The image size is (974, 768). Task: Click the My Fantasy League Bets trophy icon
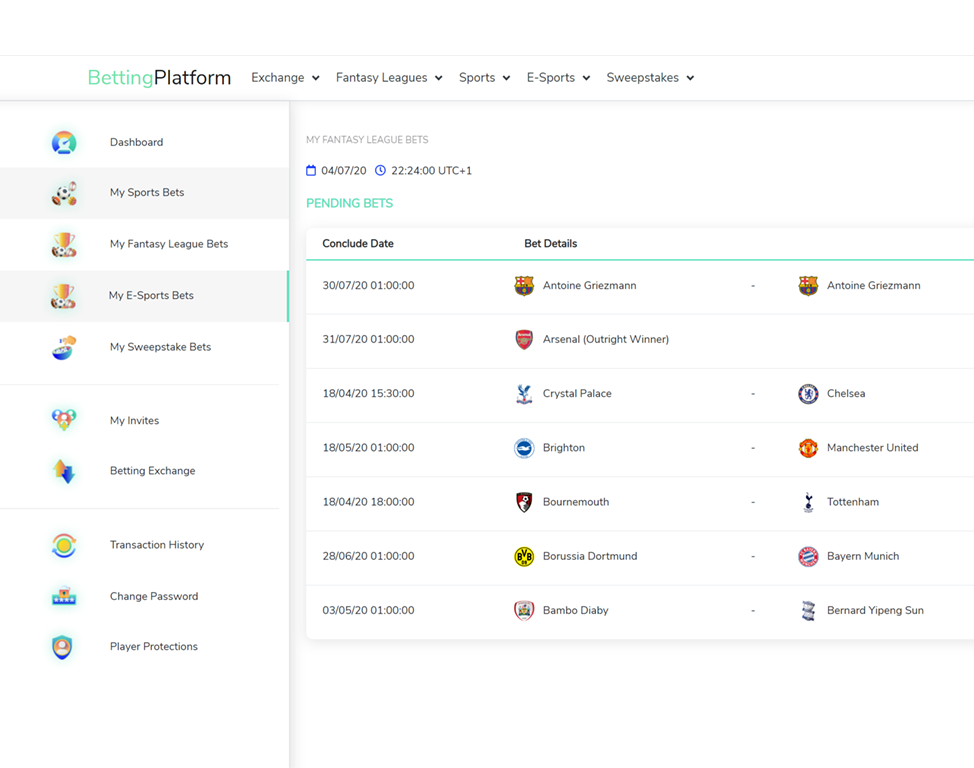(64, 244)
